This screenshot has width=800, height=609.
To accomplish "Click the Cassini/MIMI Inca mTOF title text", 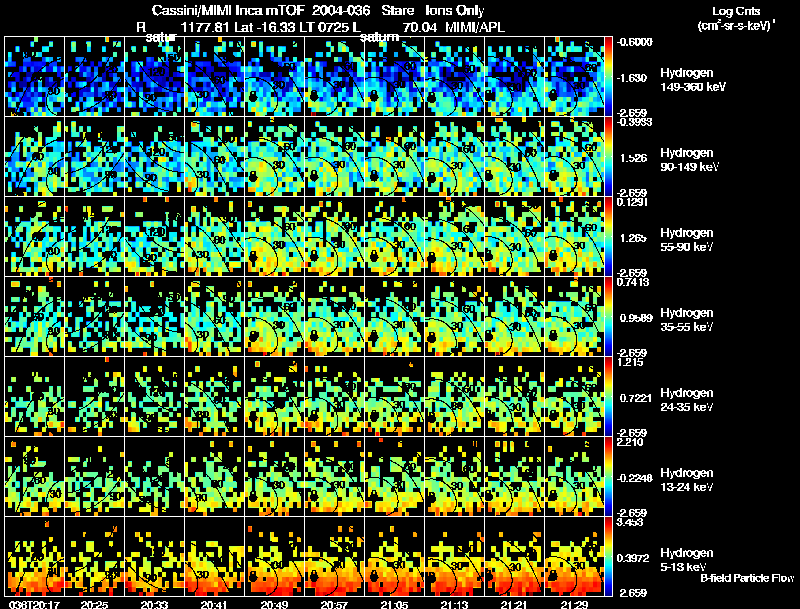I will tap(228, 10).
